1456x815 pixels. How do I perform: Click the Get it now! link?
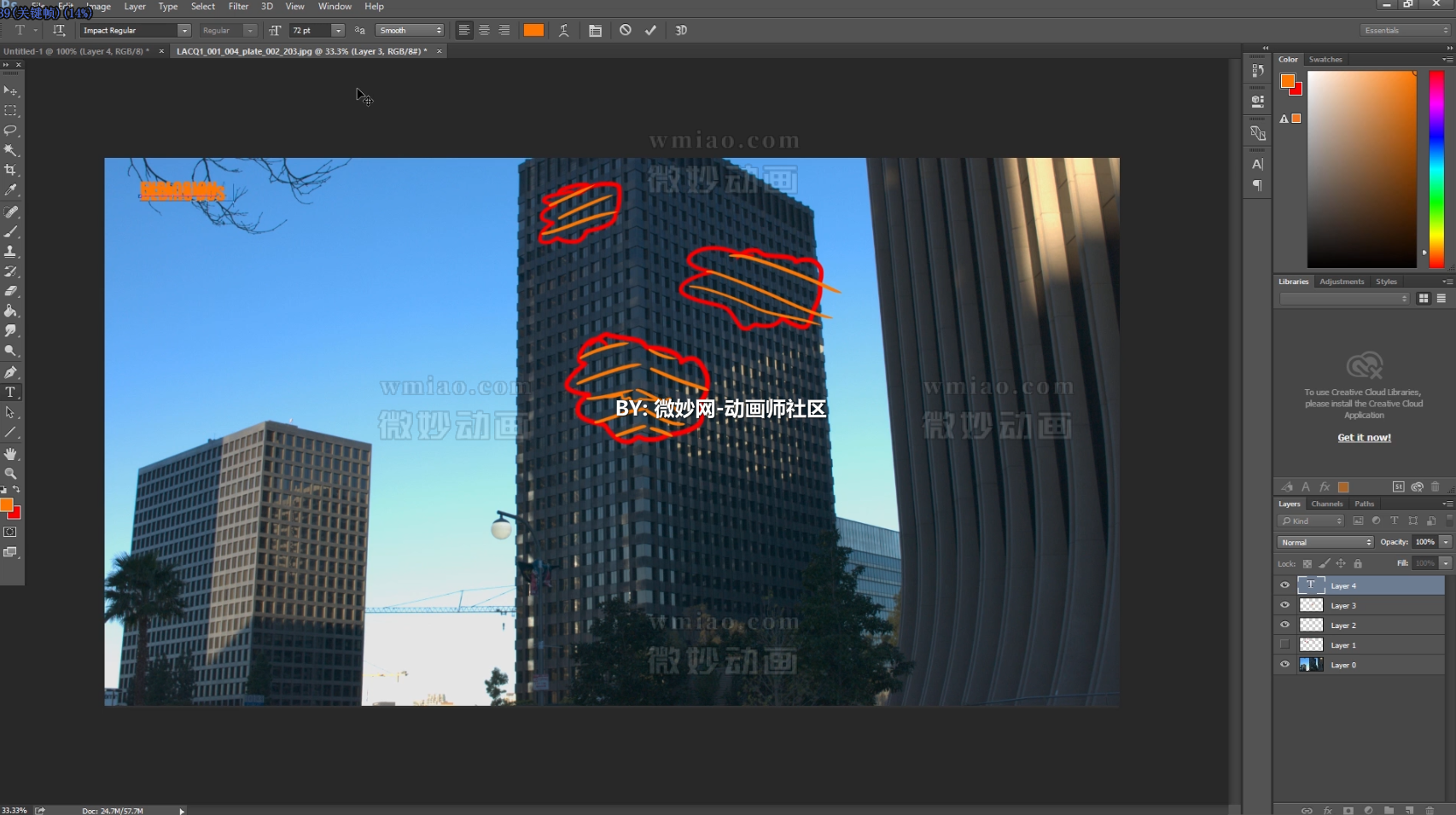(1364, 438)
